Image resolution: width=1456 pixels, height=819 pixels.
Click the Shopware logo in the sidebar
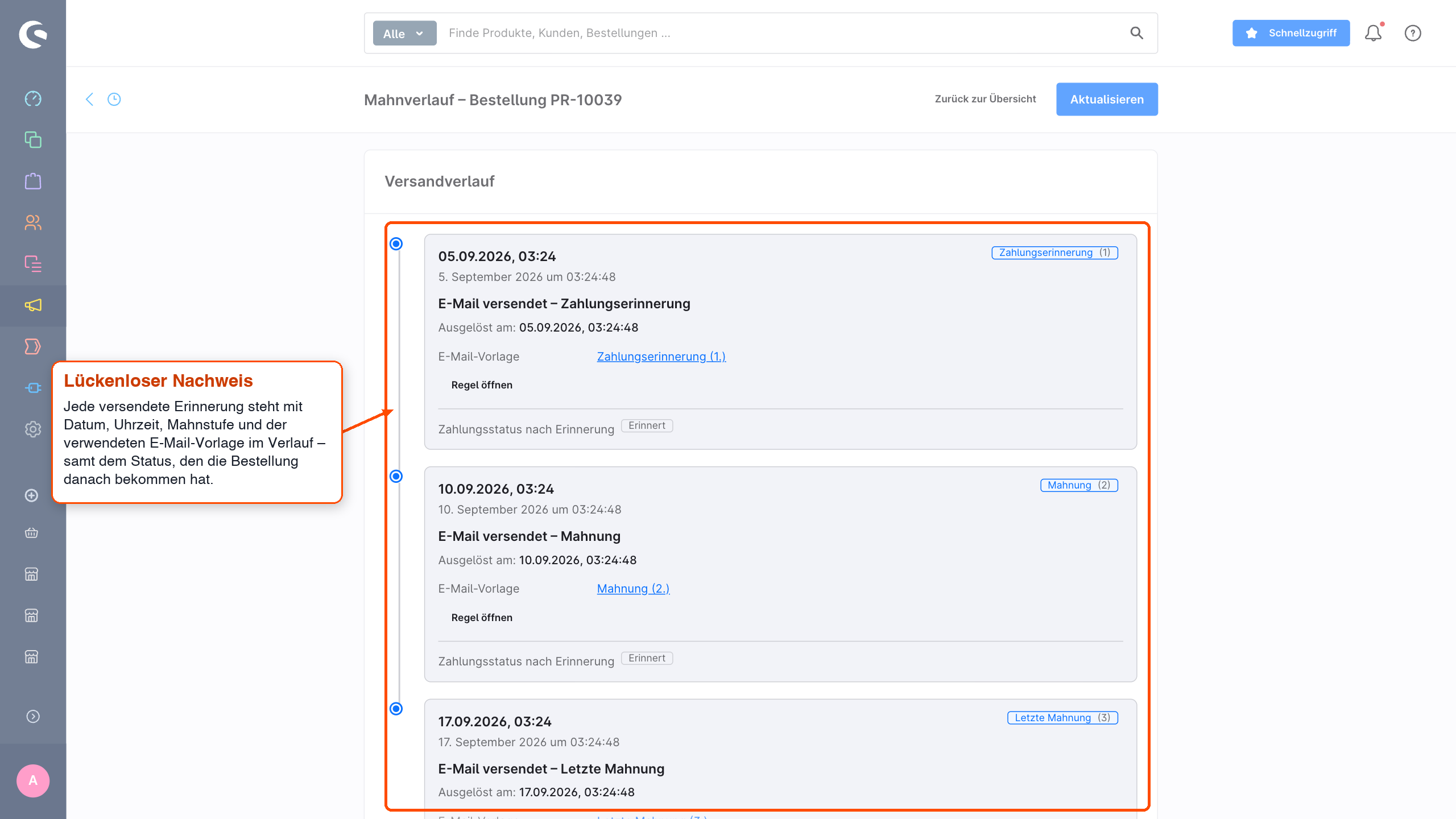33,34
